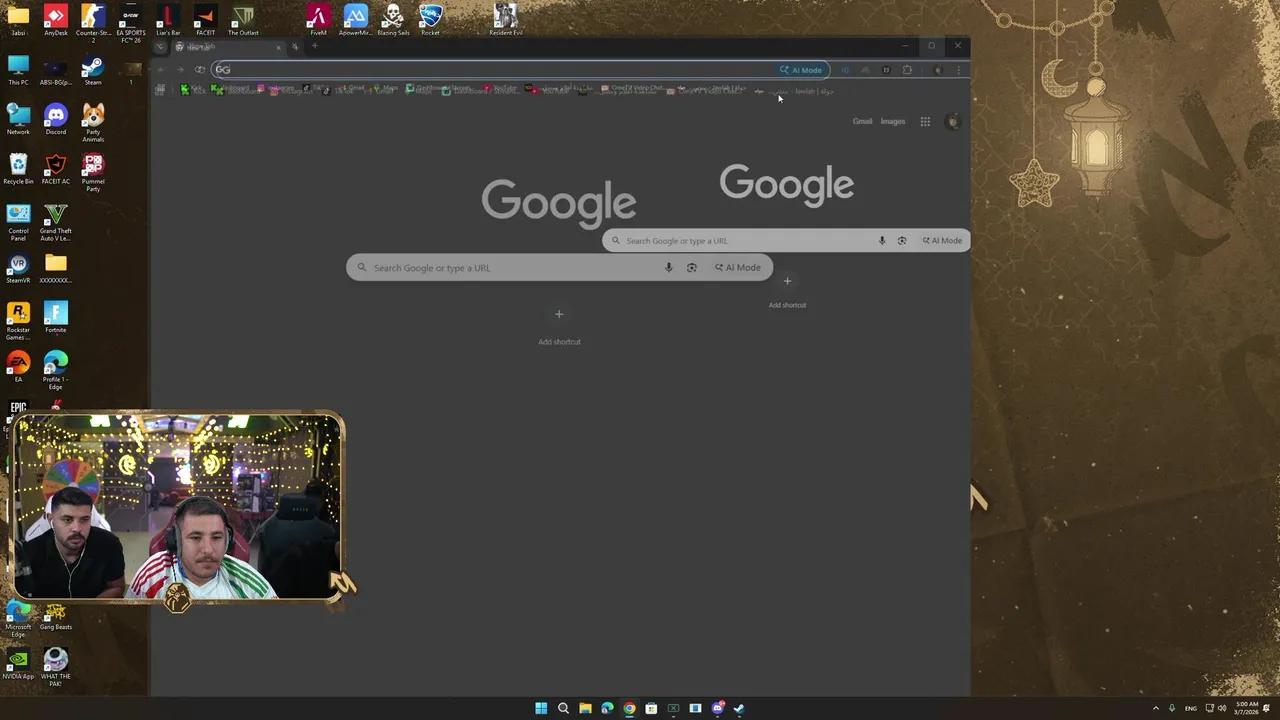Viewport: 1280px width, 720px height.
Task: Click AI Mode in the Chrome address bar
Action: click(801, 70)
